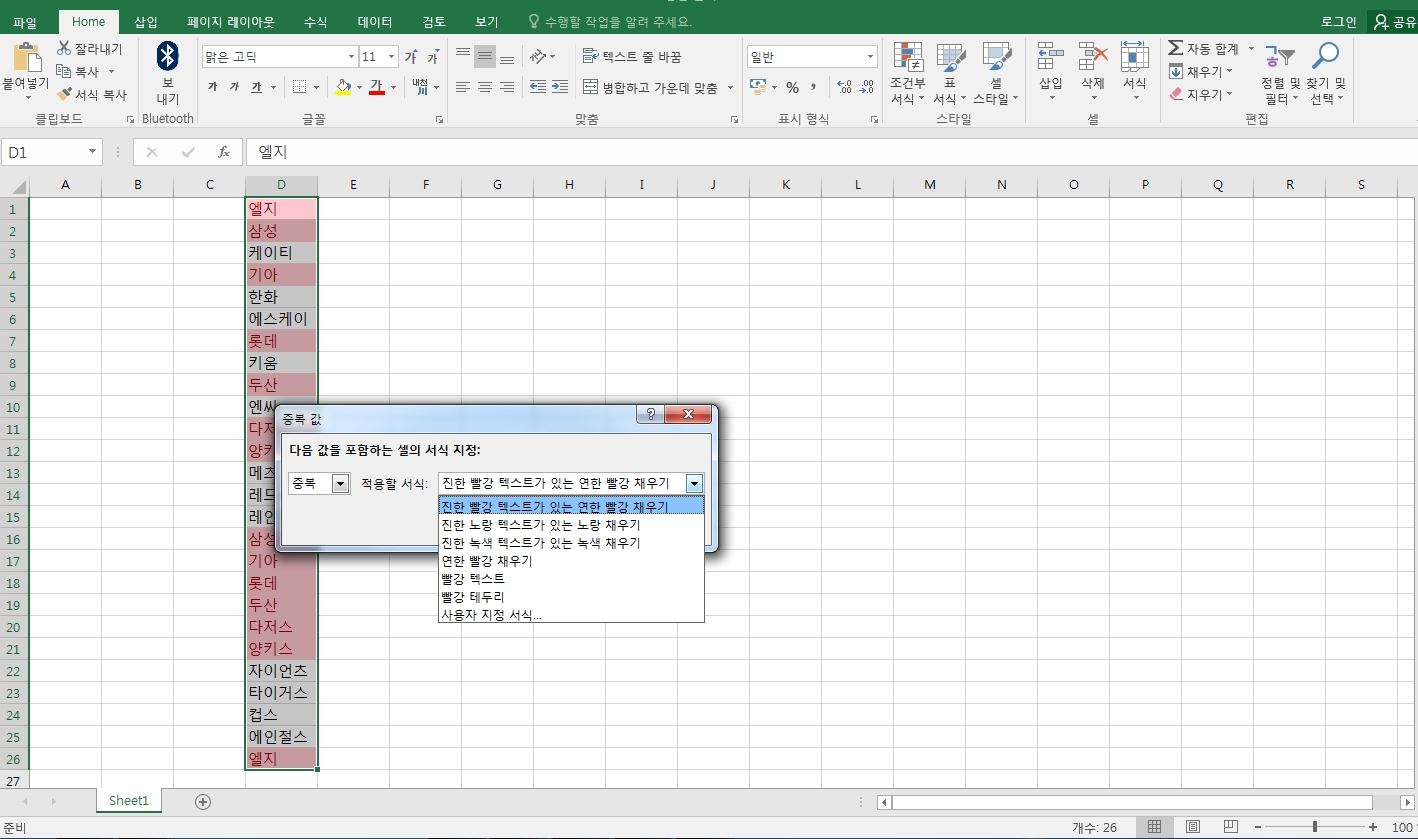The image size is (1418, 839).
Task: Switch to the View (보기) tab
Action: coord(487,21)
